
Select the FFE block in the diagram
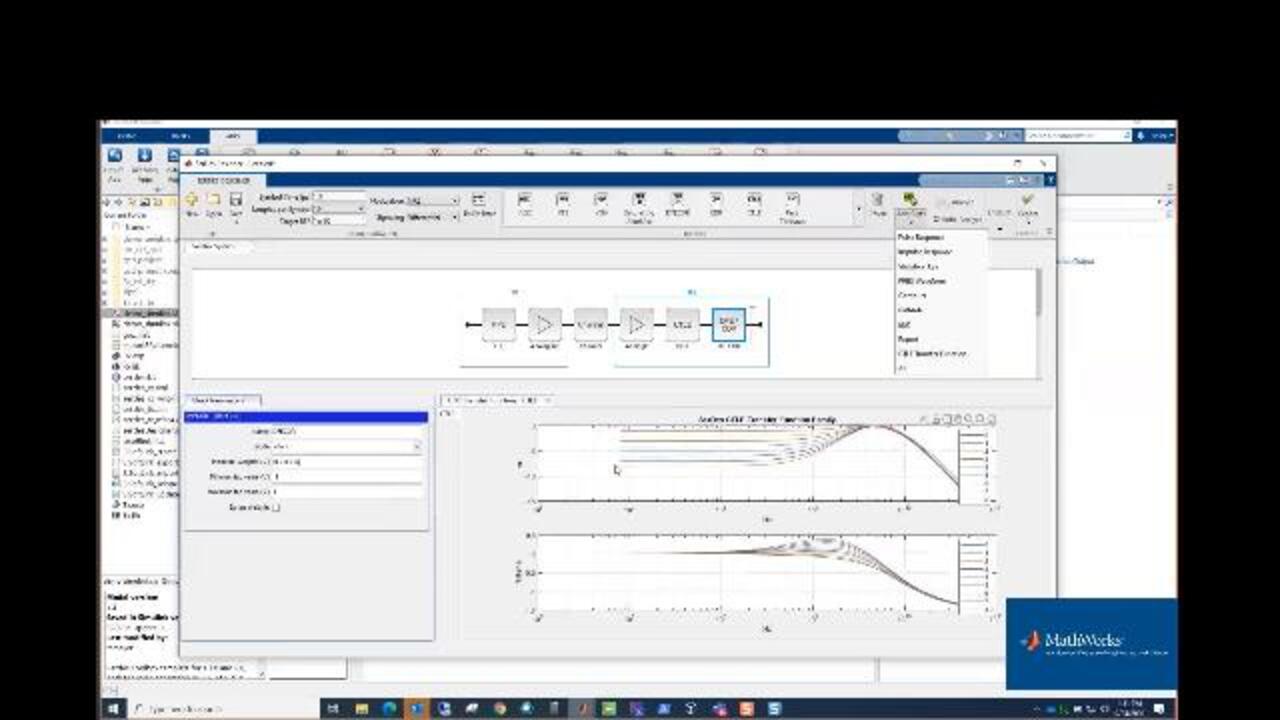click(498, 324)
